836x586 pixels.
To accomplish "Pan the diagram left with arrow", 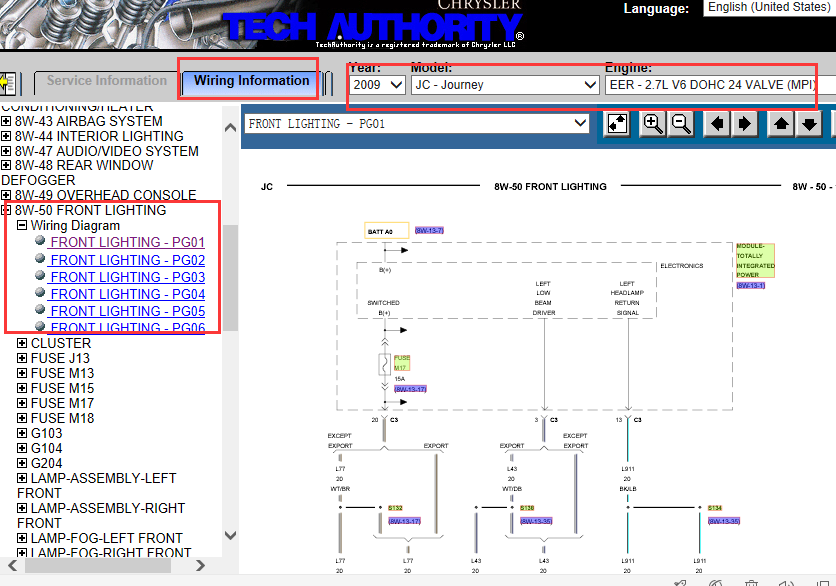I will tap(716, 124).
